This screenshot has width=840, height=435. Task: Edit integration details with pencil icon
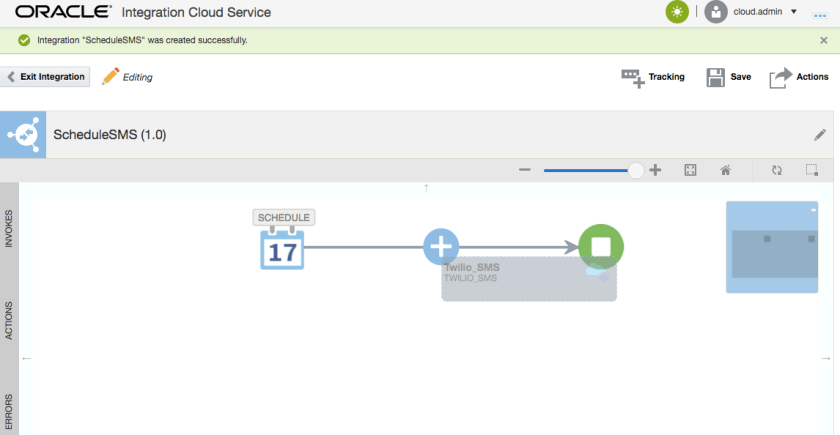click(x=820, y=134)
